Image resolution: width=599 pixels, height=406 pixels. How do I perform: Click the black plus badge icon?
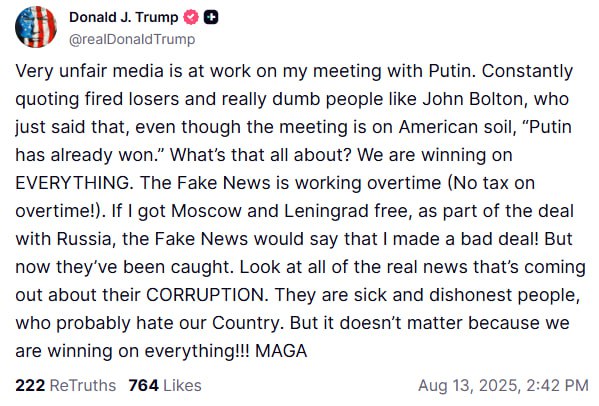211,18
